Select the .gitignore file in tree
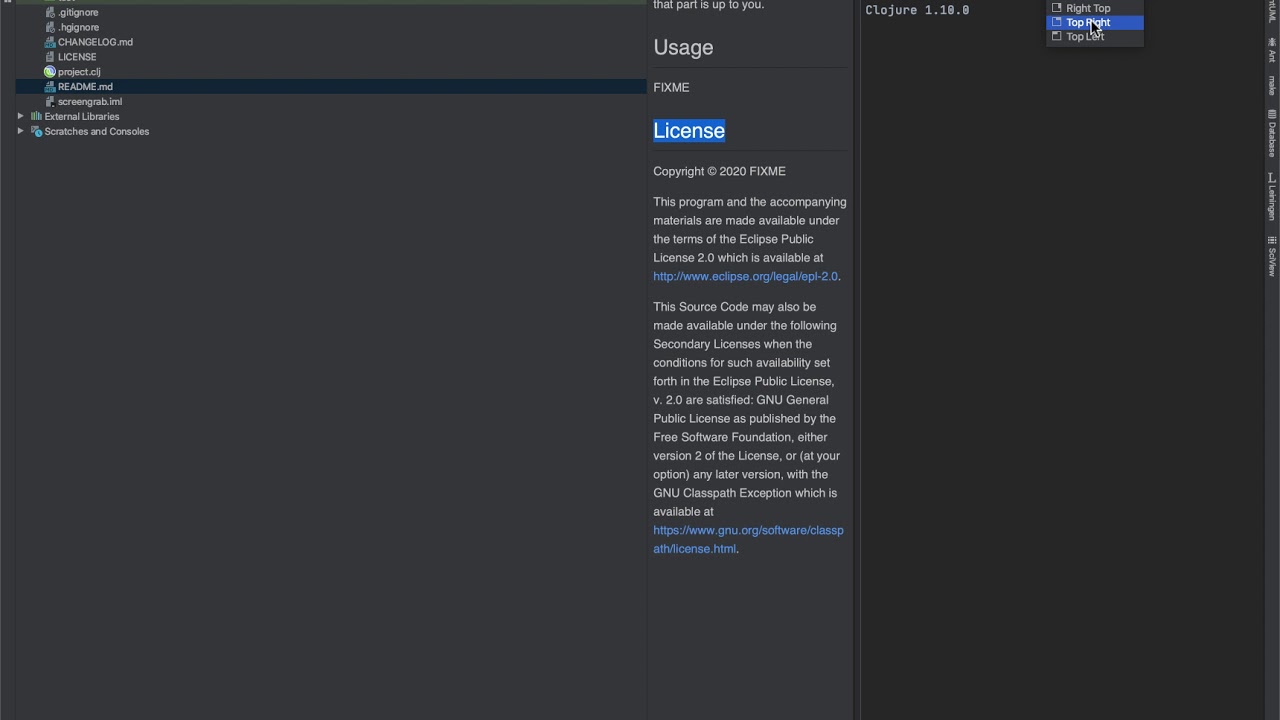 point(78,13)
